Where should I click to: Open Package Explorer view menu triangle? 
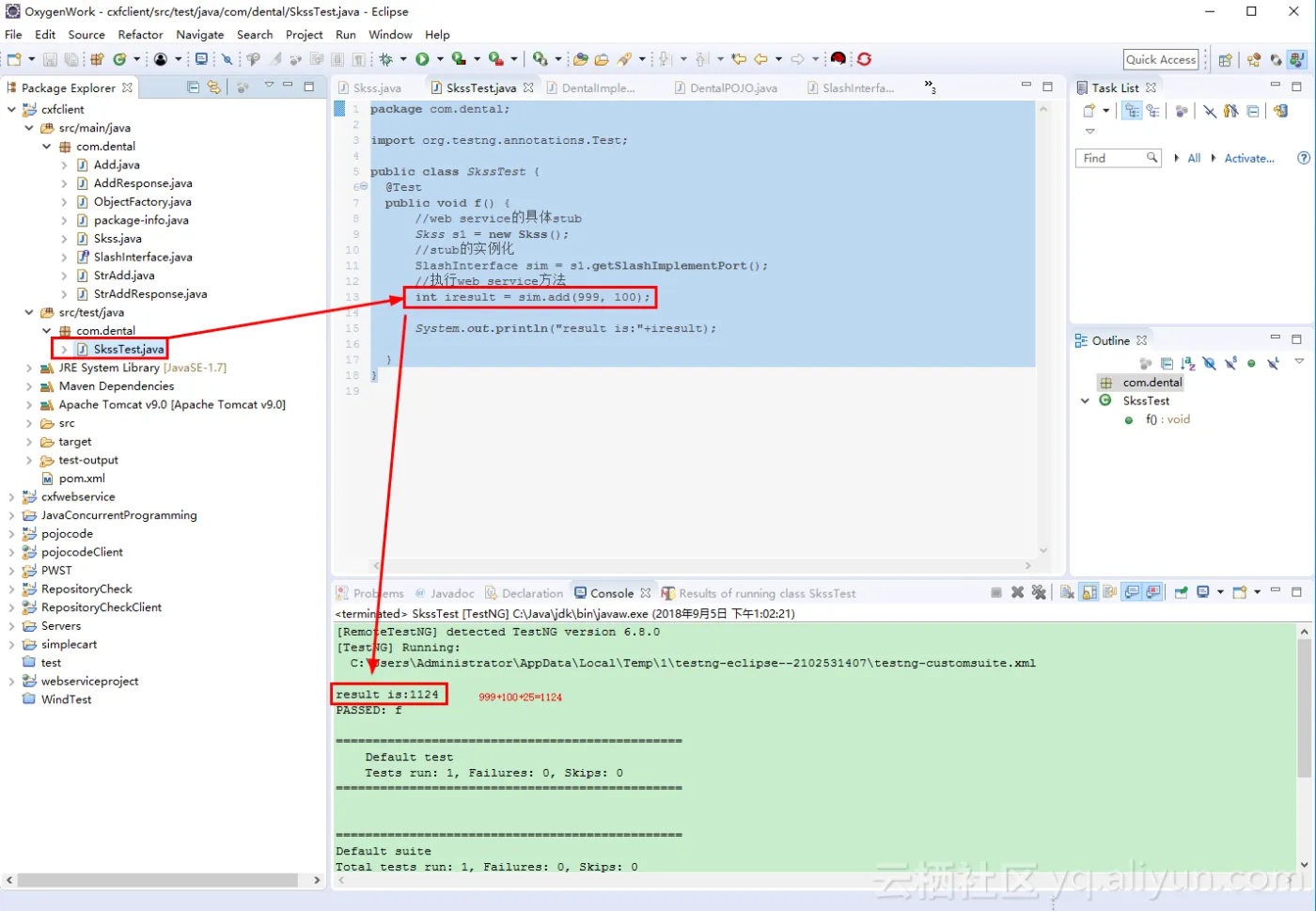click(269, 85)
